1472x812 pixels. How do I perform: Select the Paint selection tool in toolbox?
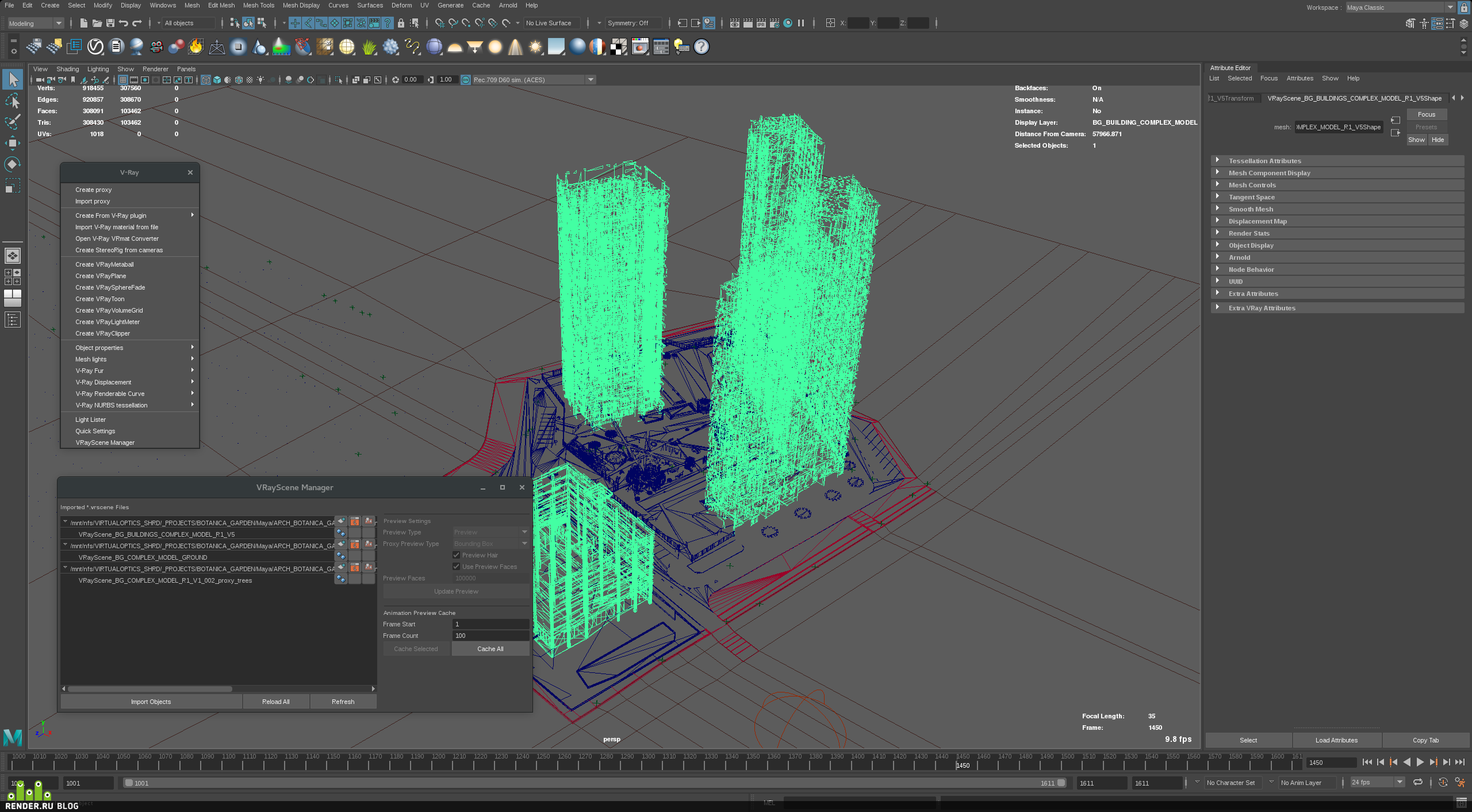pos(12,122)
